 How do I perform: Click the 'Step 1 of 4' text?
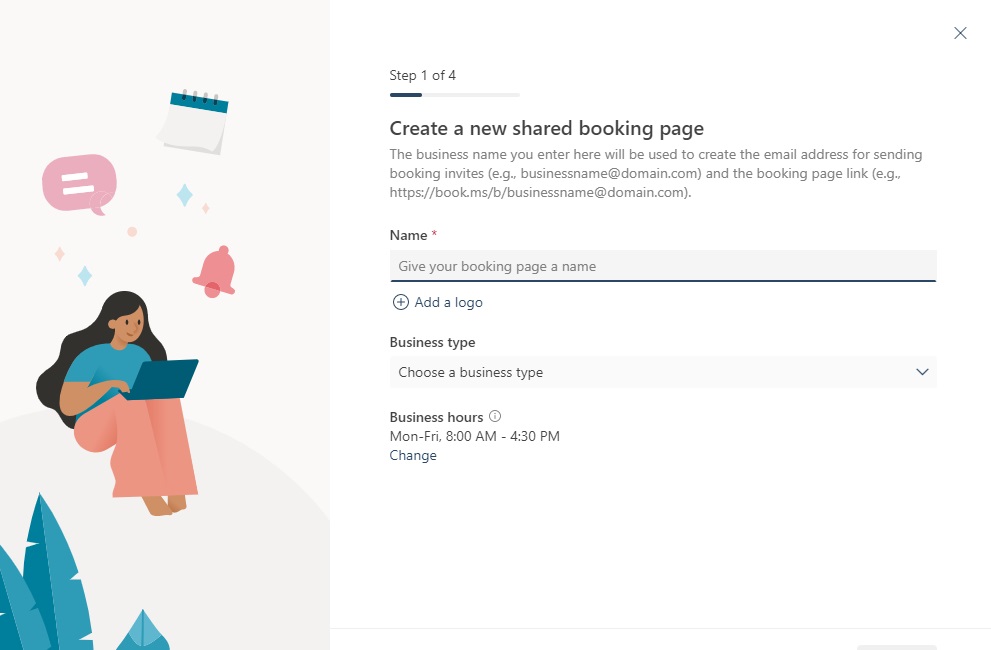422,75
